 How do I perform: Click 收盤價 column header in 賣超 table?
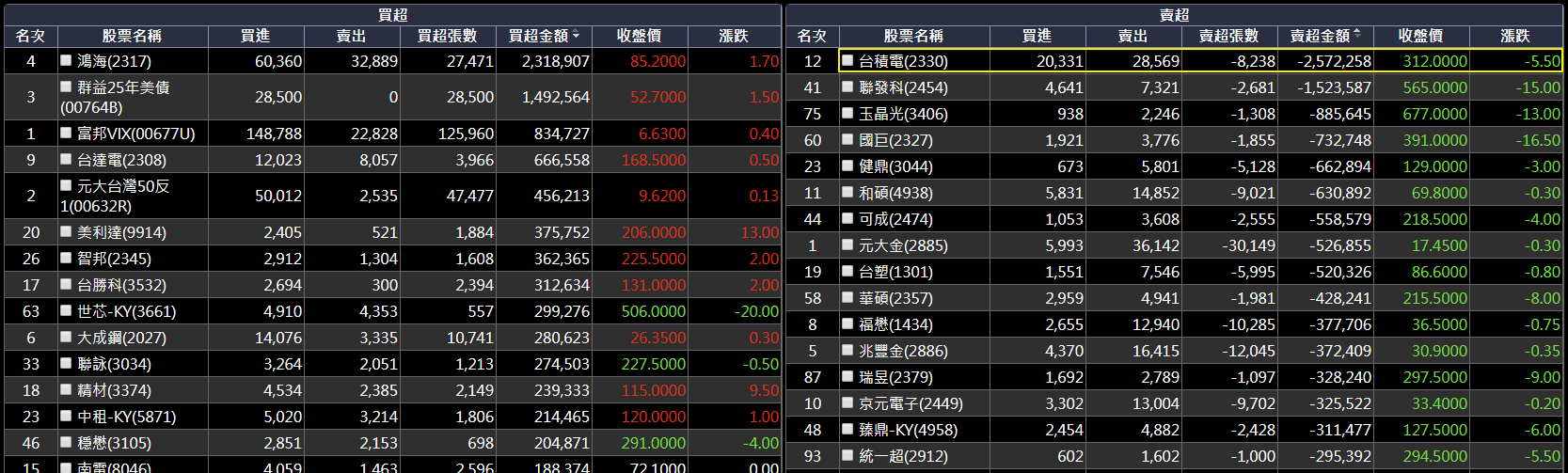pyautogui.click(x=1420, y=36)
